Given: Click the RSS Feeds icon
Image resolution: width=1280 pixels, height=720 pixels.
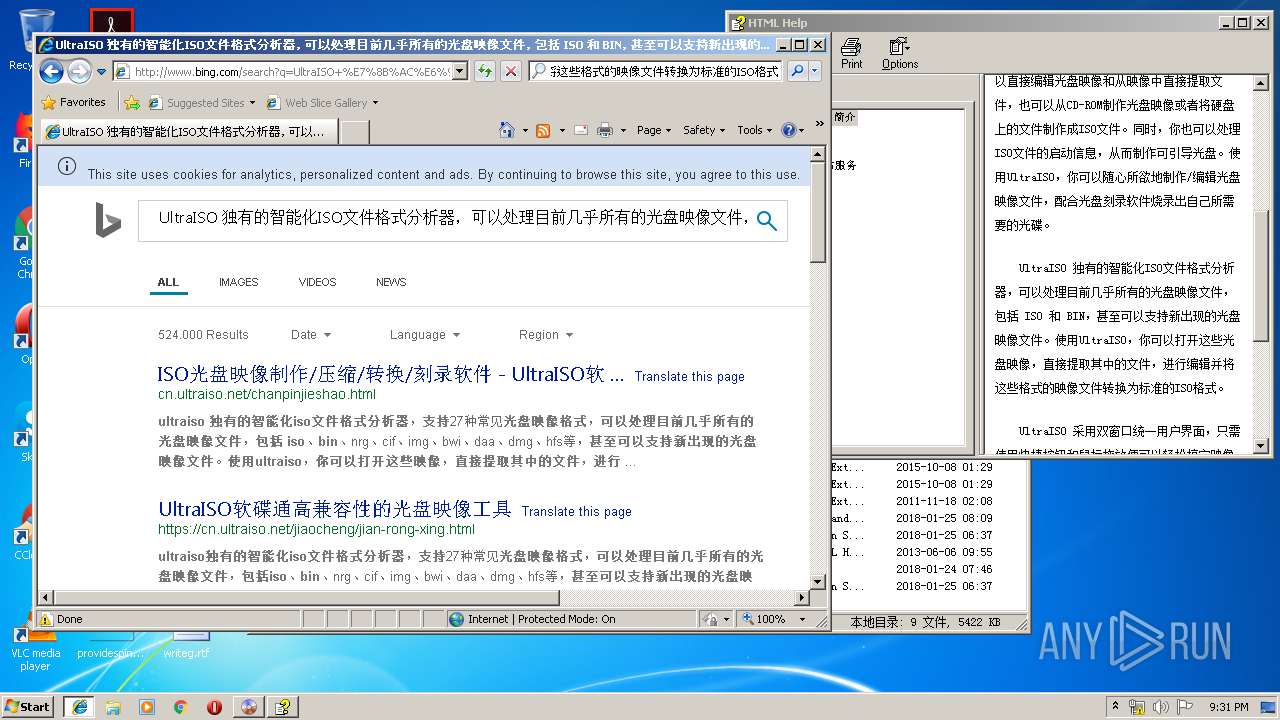Looking at the screenshot, I should click(543, 130).
